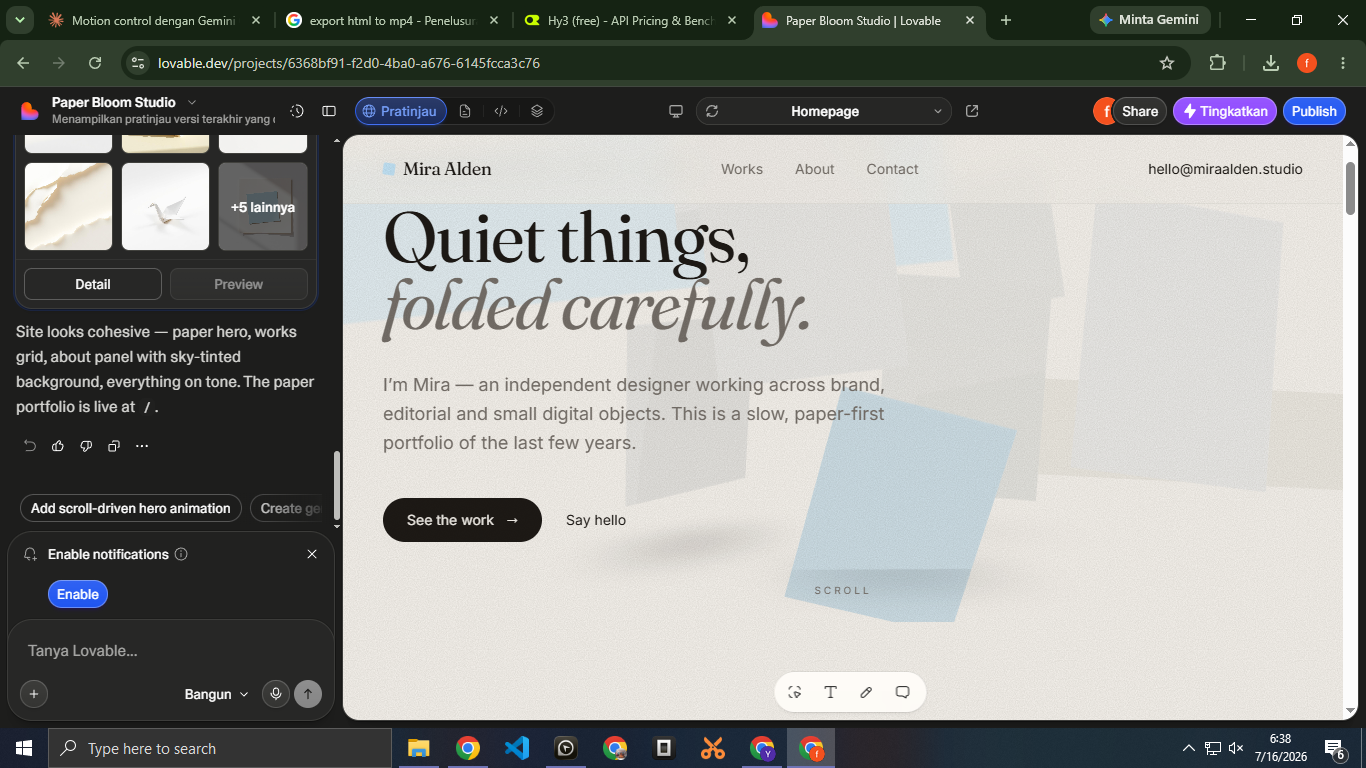Click the desktop device preview icon

[x=676, y=111]
